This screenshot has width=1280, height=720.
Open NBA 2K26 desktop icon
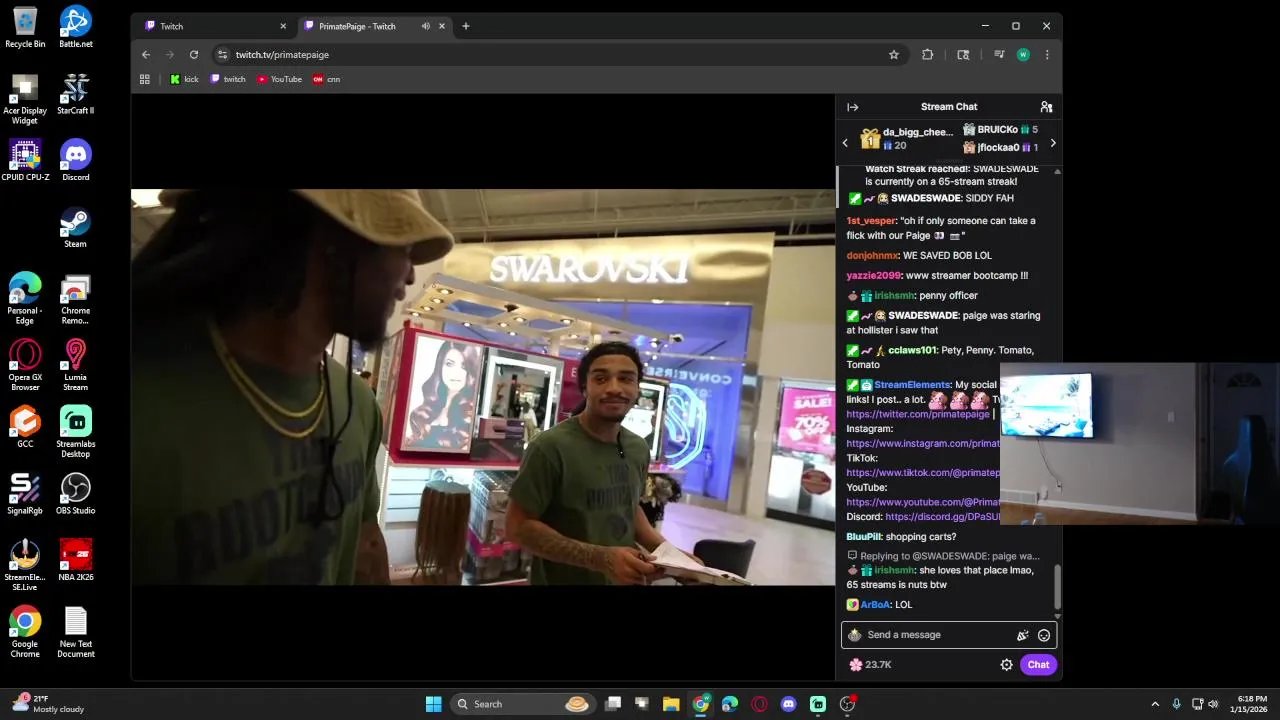click(76, 561)
